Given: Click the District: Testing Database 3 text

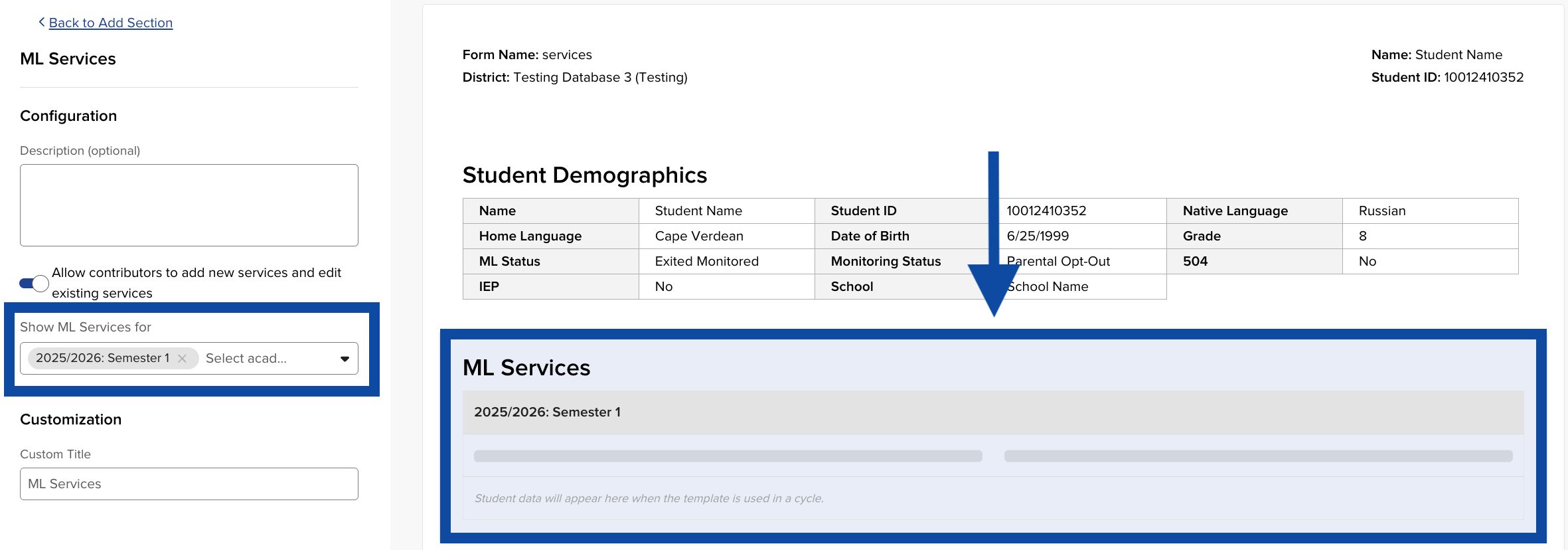Looking at the screenshot, I should pyautogui.click(x=575, y=77).
